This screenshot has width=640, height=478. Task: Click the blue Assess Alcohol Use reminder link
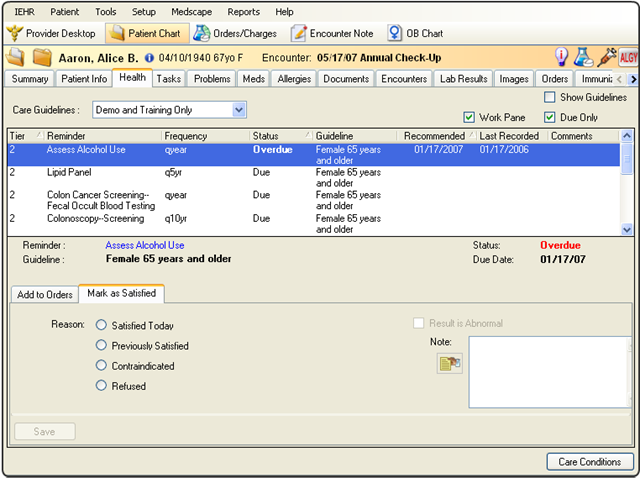point(145,245)
